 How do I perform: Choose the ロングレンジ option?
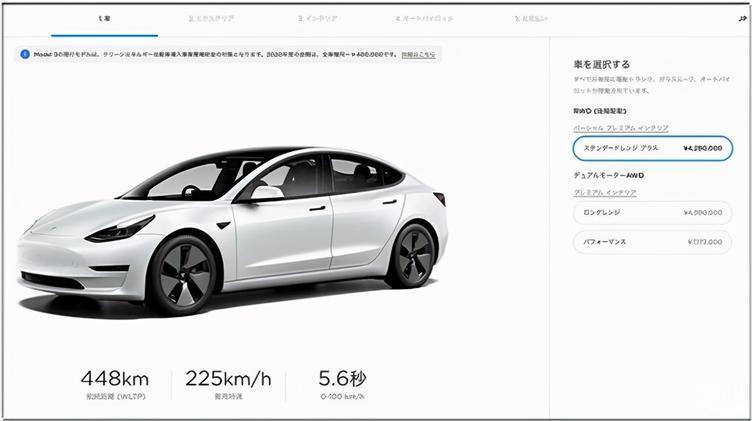pos(653,212)
